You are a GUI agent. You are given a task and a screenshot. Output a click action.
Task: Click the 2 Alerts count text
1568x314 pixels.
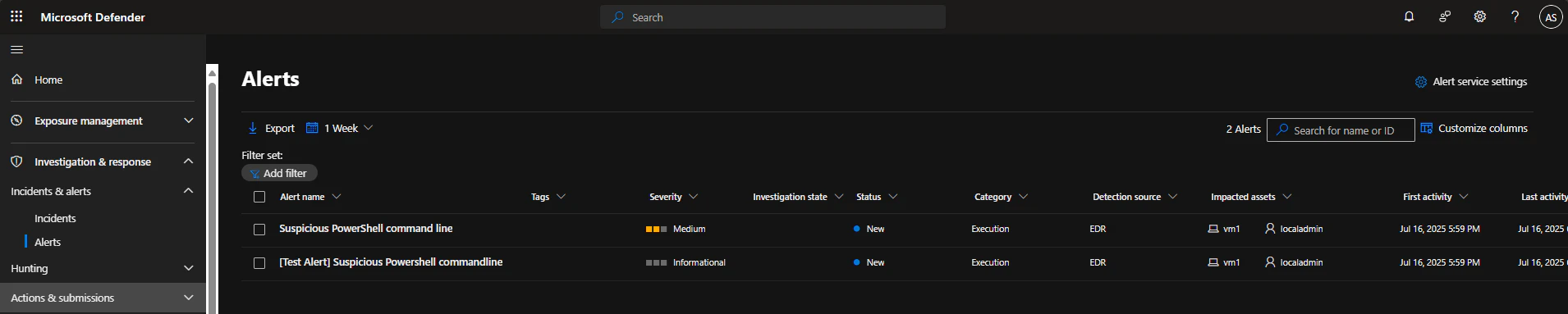[x=1243, y=129]
